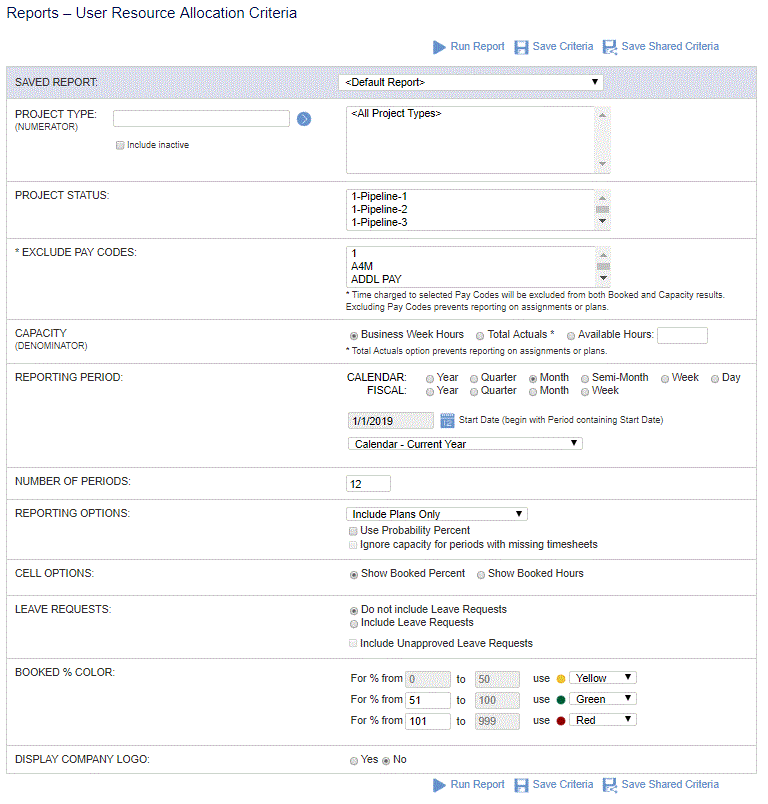Click the bottom Save Shared Criteria link
The width and height of the screenshot is (768, 804).
[670, 784]
